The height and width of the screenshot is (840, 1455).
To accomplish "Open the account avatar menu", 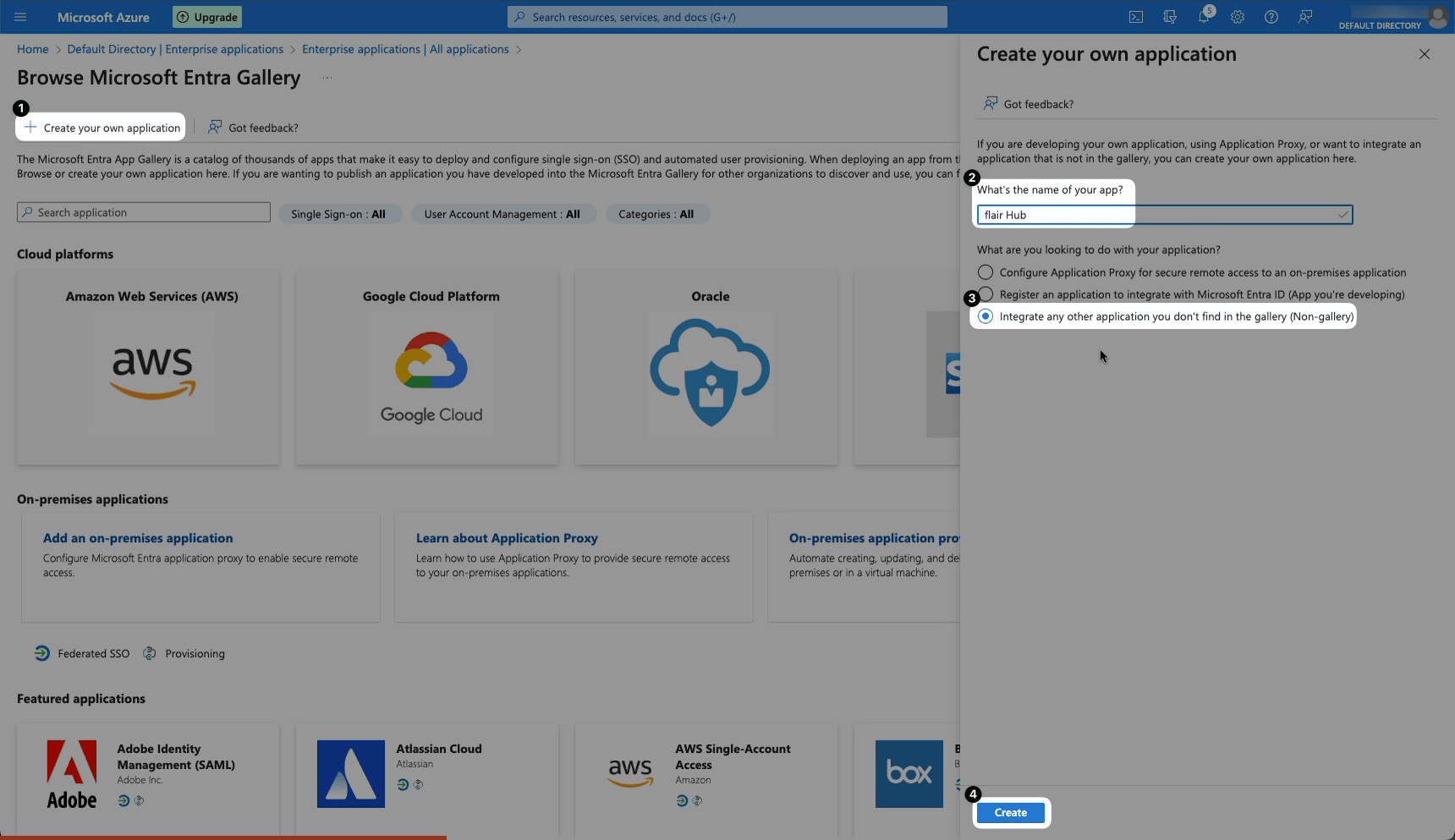I will pos(1437,17).
